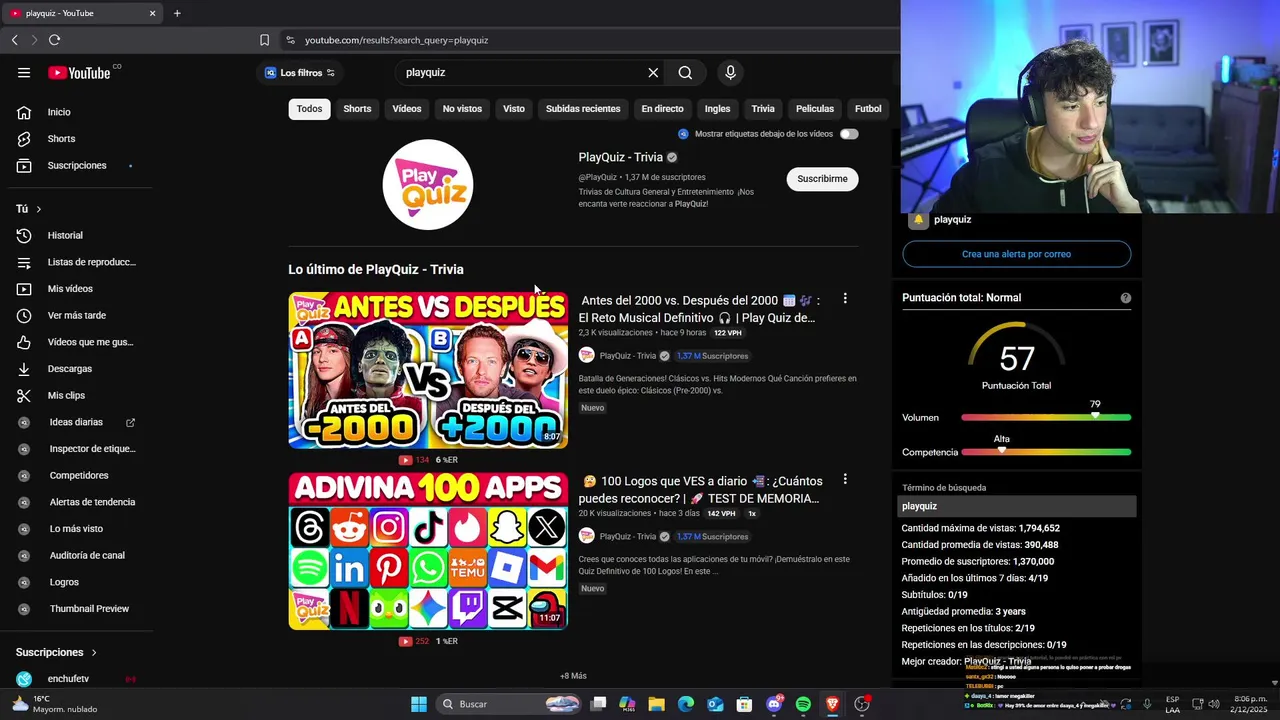
Task: Click the Suscribirme button
Action: point(822,179)
